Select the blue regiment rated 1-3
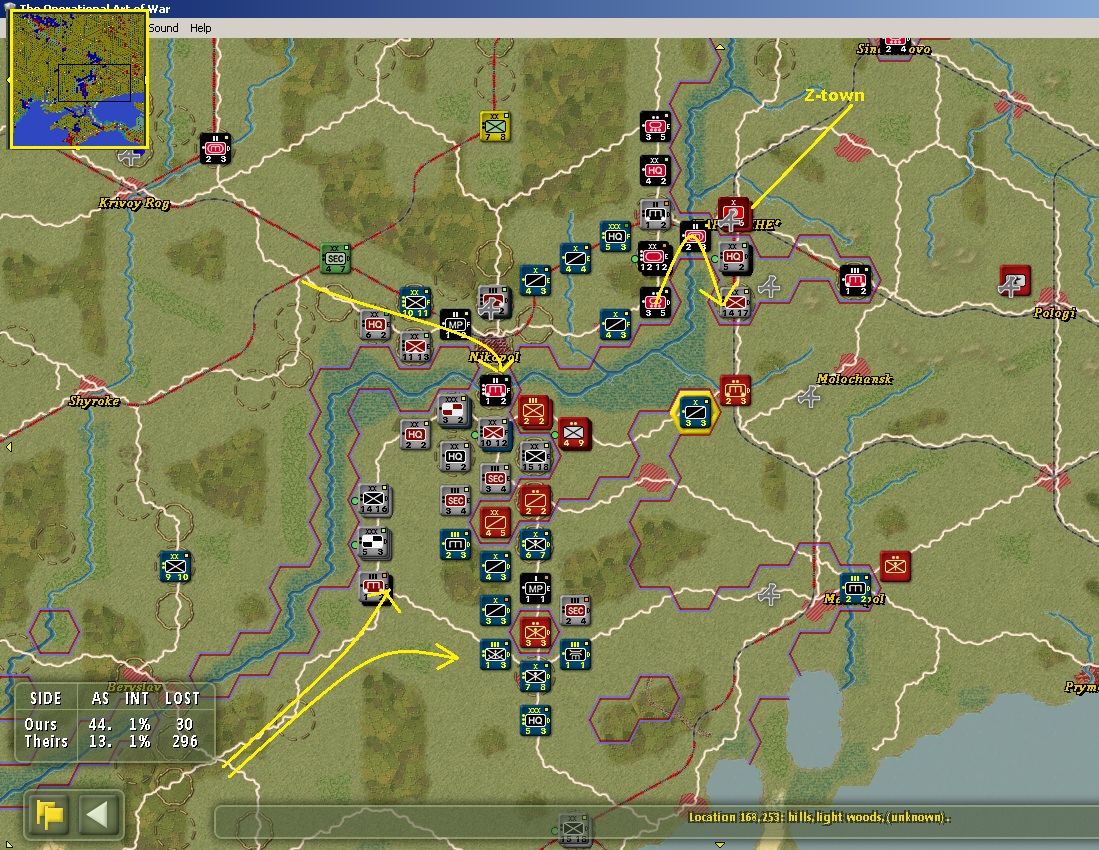Screen dimensions: 1099x850 (x=495, y=654)
